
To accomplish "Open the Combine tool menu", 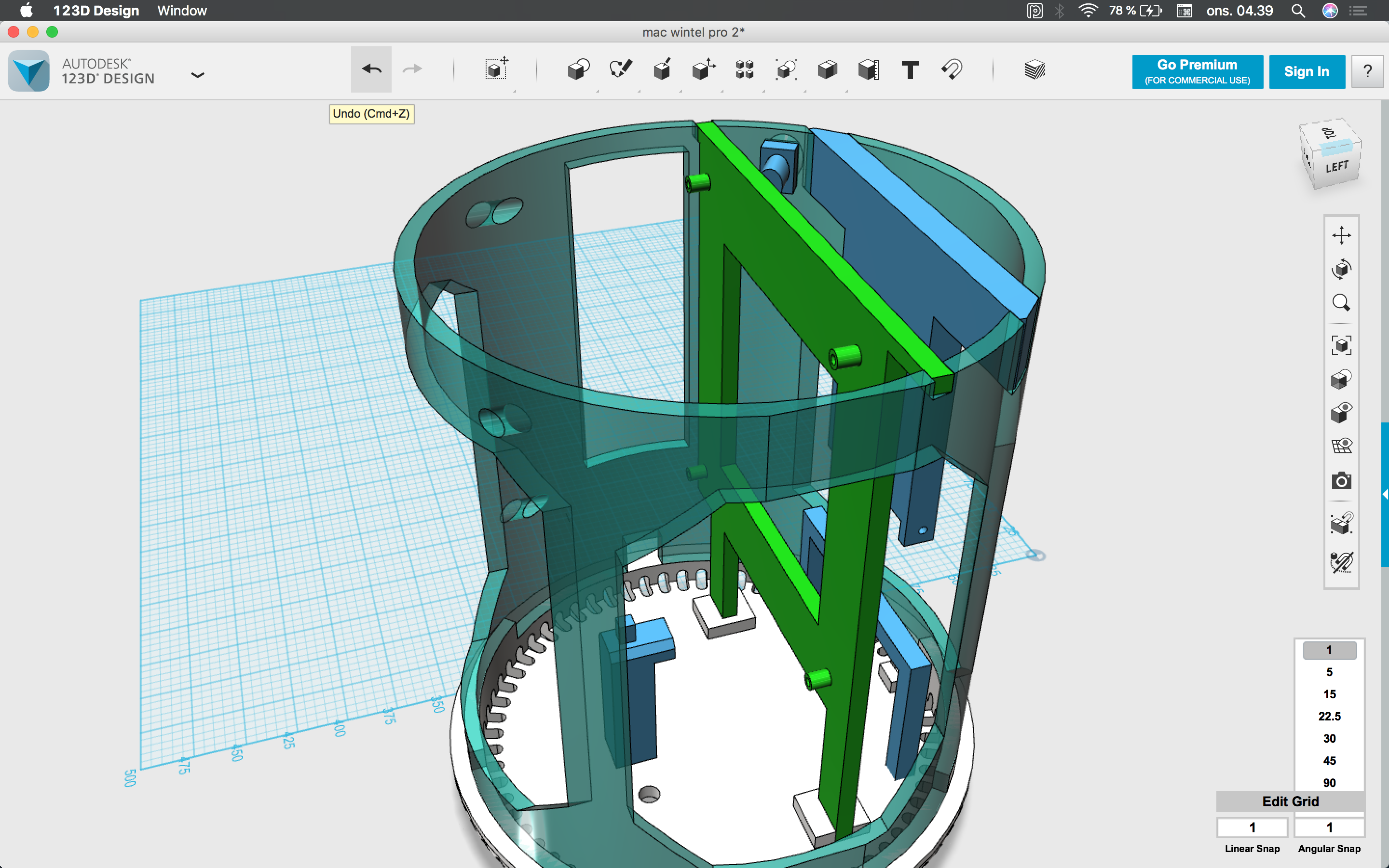I will click(x=827, y=69).
